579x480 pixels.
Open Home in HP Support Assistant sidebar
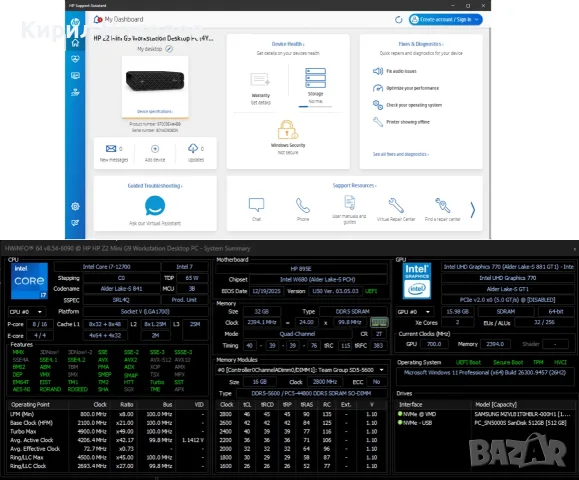tap(75, 43)
